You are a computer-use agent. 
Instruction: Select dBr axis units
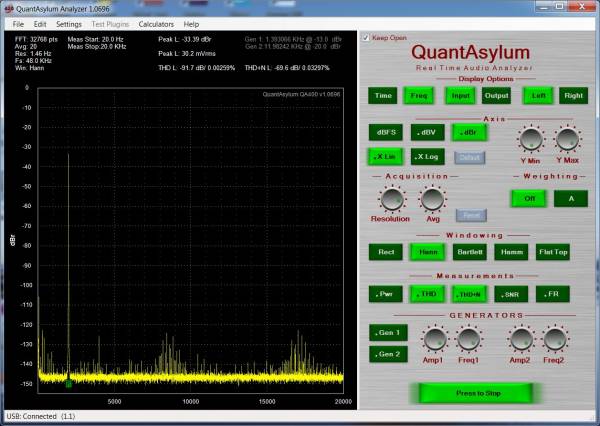tap(470, 132)
